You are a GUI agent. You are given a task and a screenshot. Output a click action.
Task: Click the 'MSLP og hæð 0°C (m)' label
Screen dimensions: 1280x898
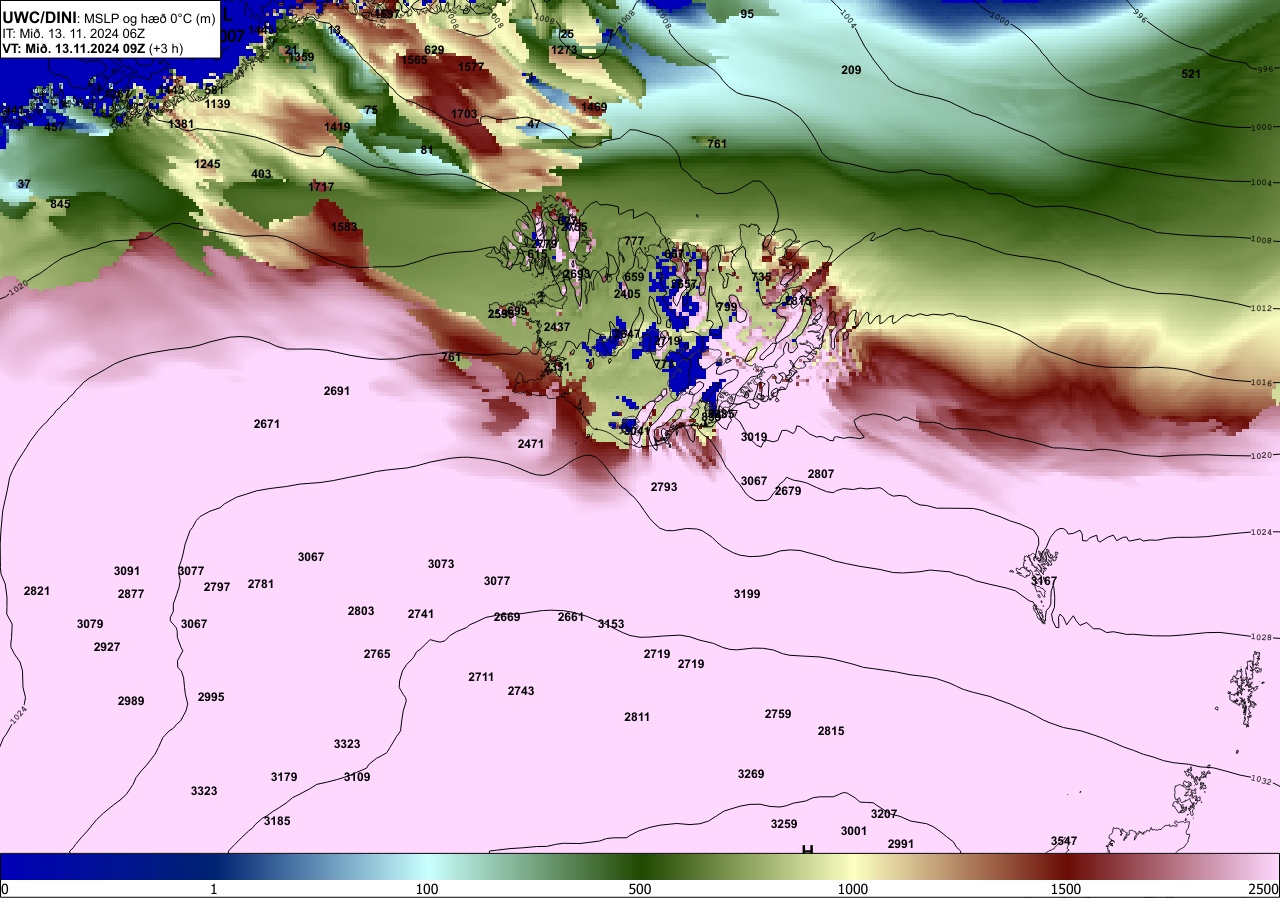(149, 18)
